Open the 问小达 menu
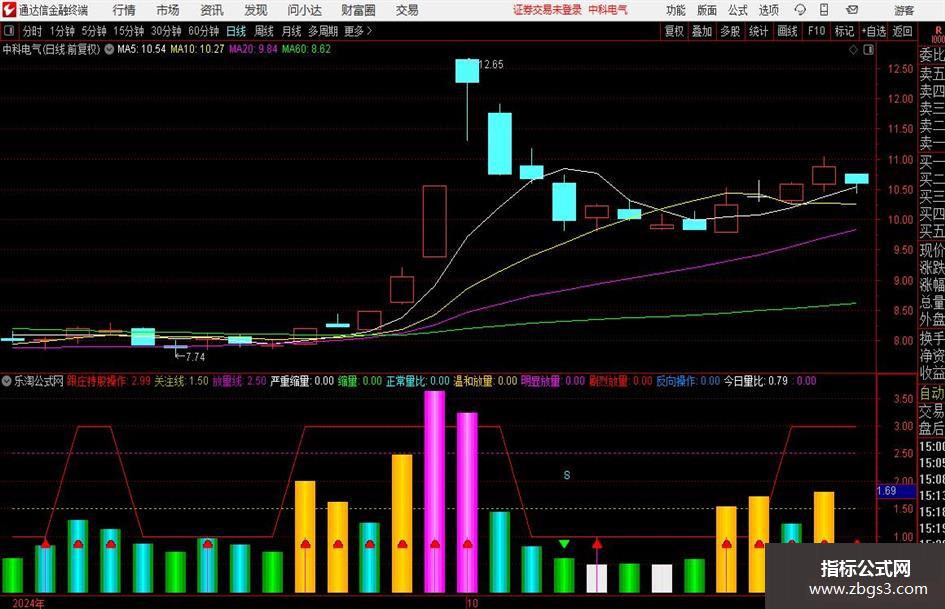The width and height of the screenshot is (945, 609). (x=304, y=10)
